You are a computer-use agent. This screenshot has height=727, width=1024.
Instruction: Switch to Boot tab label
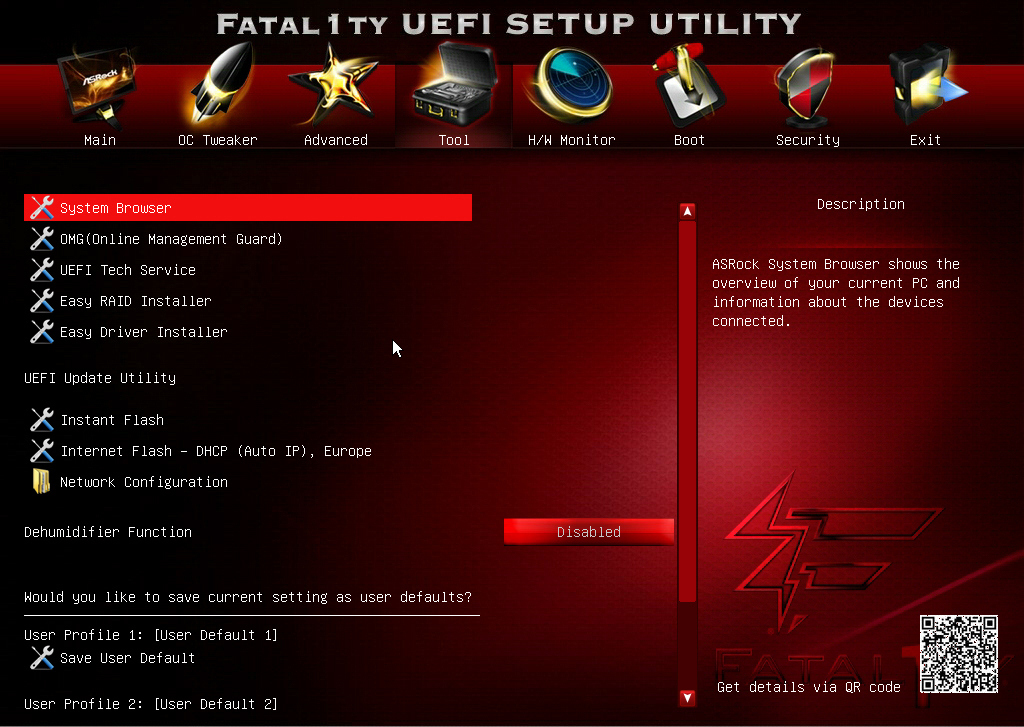pos(689,140)
